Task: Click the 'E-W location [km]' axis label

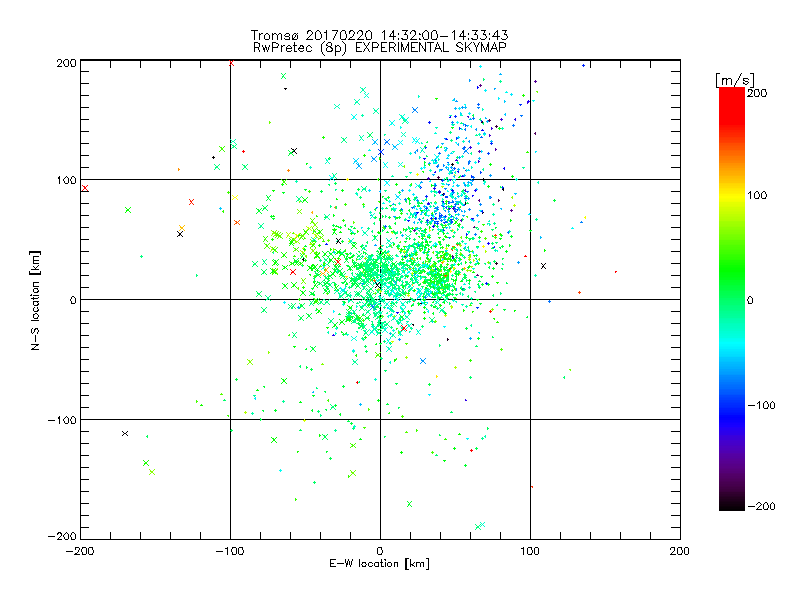Action: tap(379, 563)
